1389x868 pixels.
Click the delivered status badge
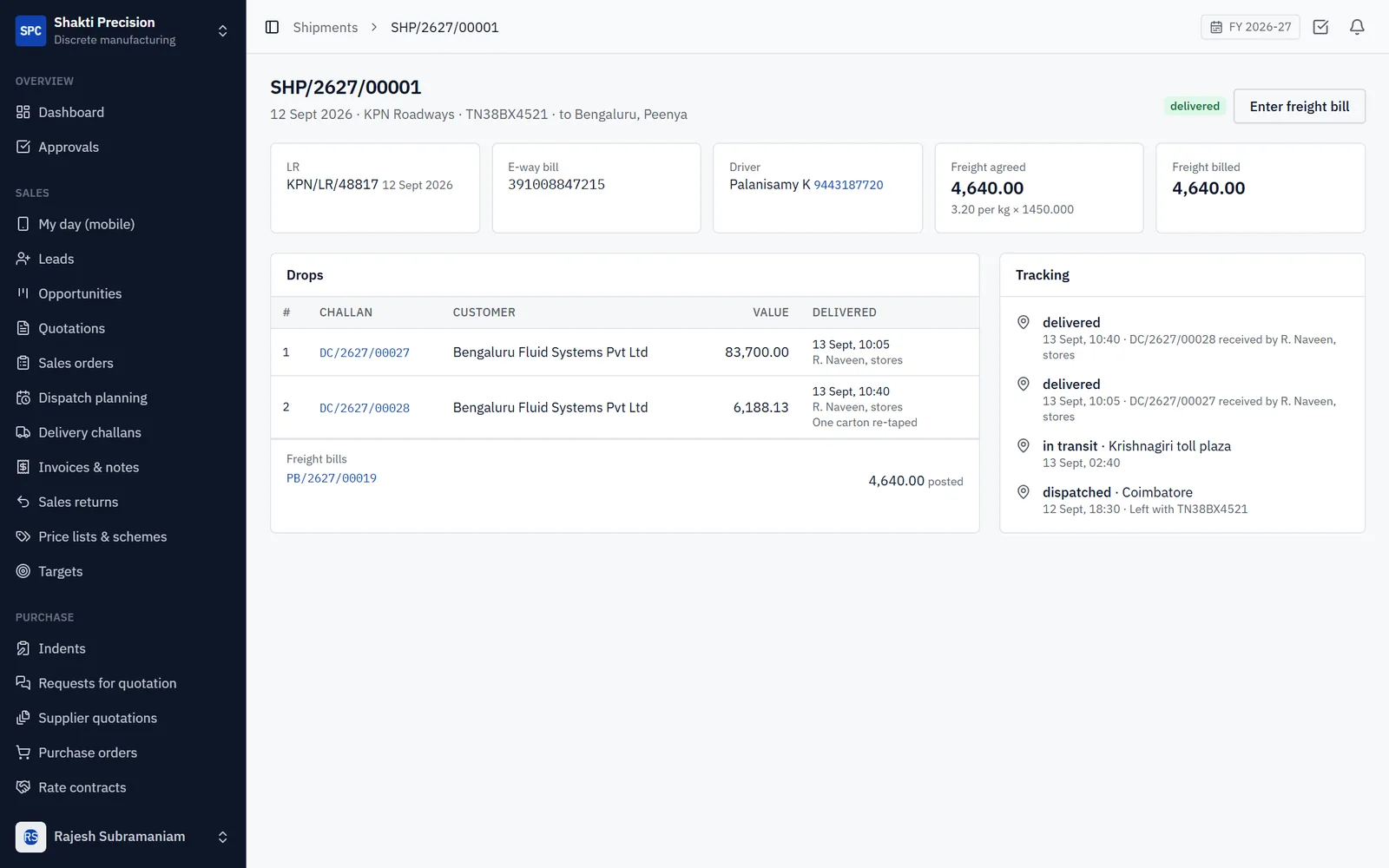1195,106
